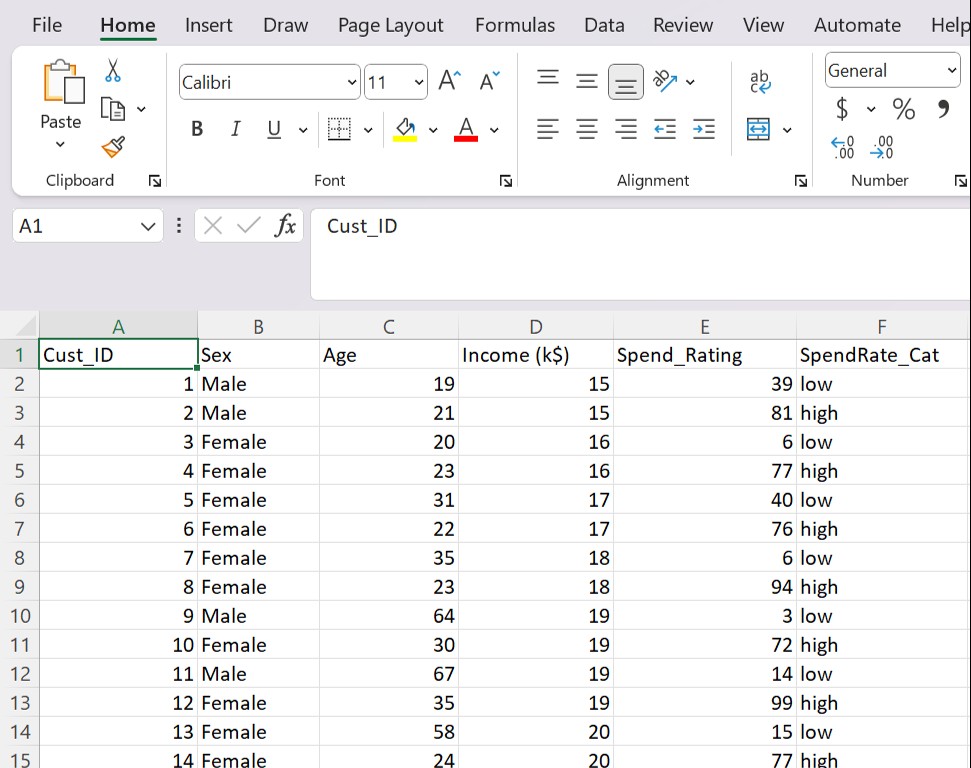Viewport: 971px width, 768px height.
Task: Open the Calibri font name dropdown
Action: (351, 83)
